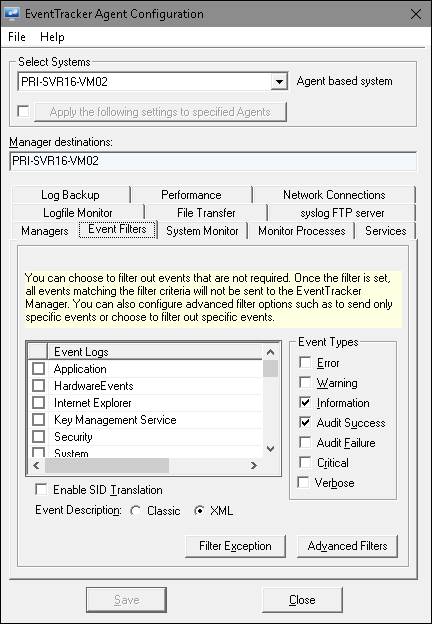Screen dimensions: 432x624
Task: Switch to the Log Backup tab
Action: 70,195
